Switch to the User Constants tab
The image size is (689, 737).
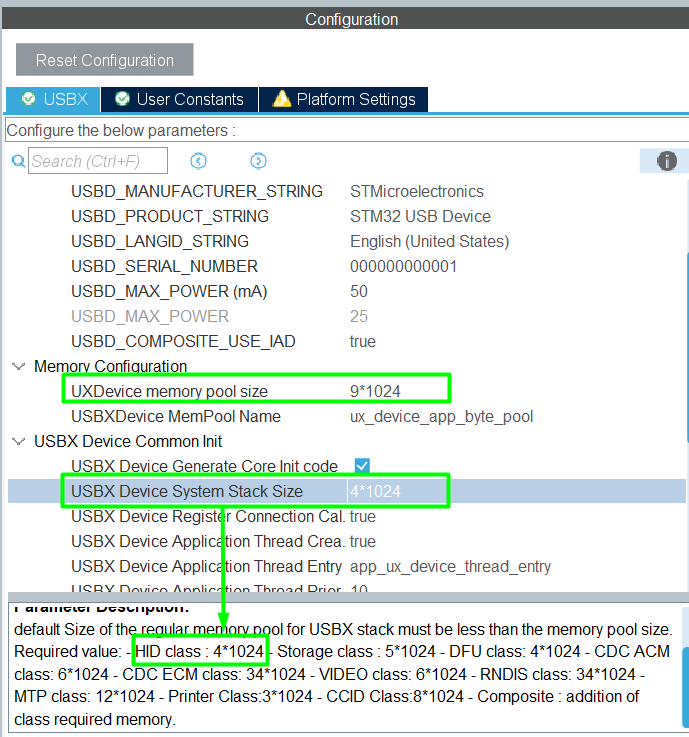coord(180,99)
